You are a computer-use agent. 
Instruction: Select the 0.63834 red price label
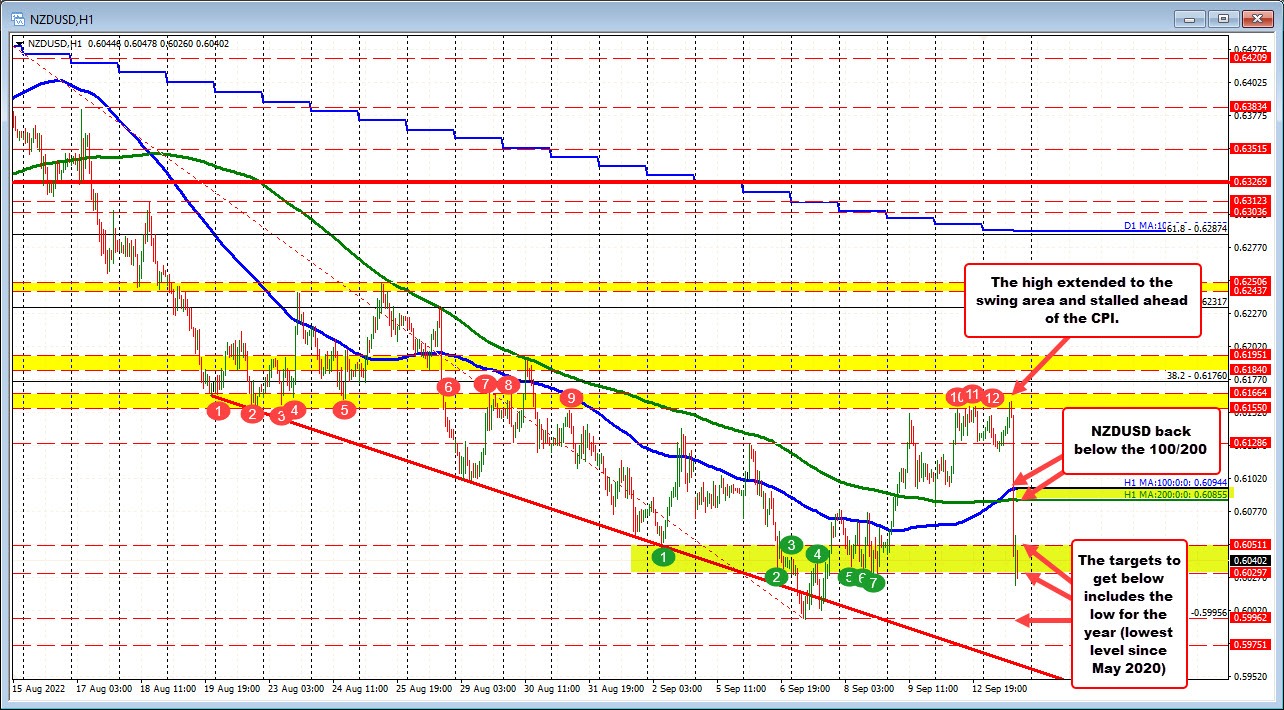[x=1249, y=106]
